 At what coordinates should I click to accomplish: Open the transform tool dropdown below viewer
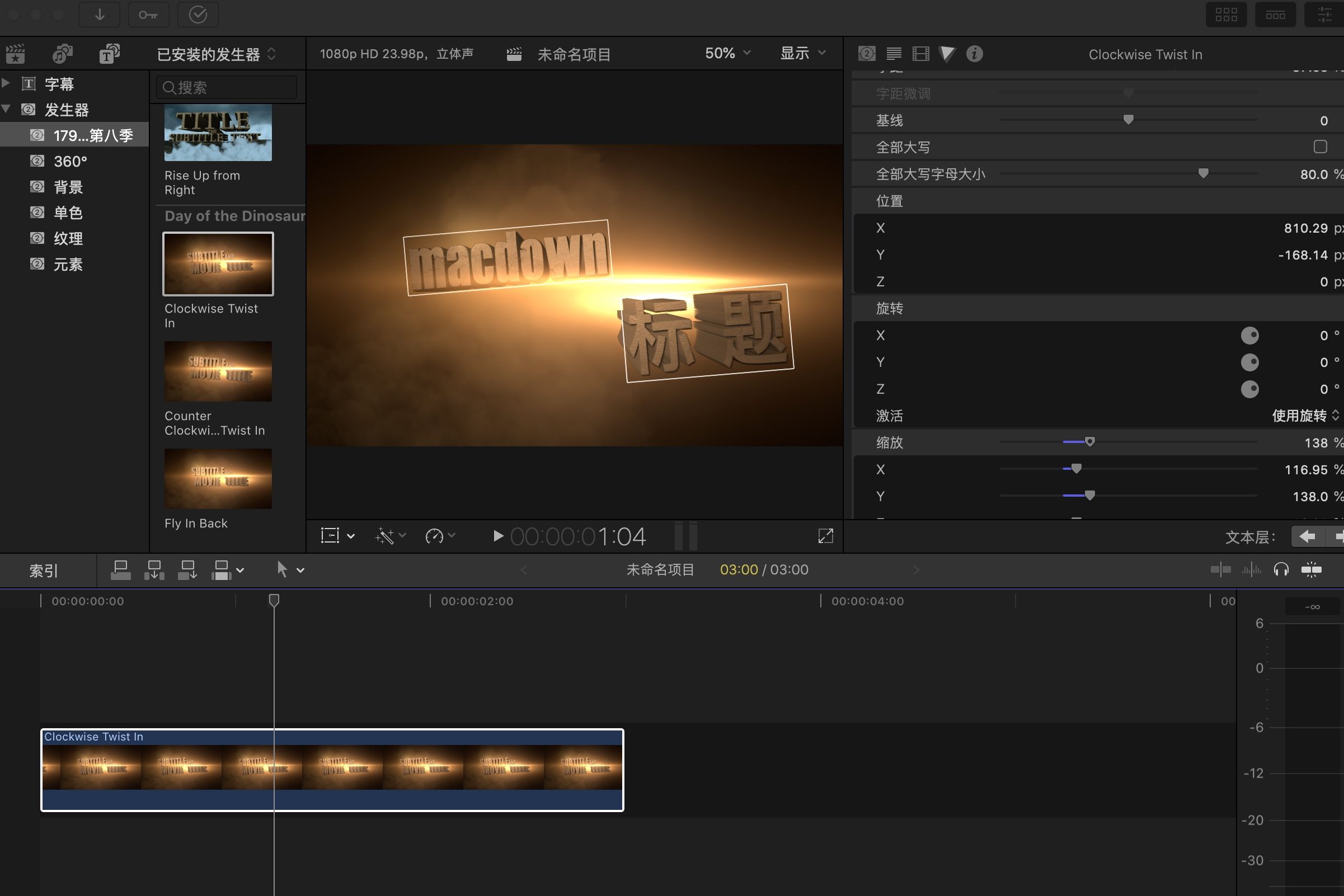(338, 536)
